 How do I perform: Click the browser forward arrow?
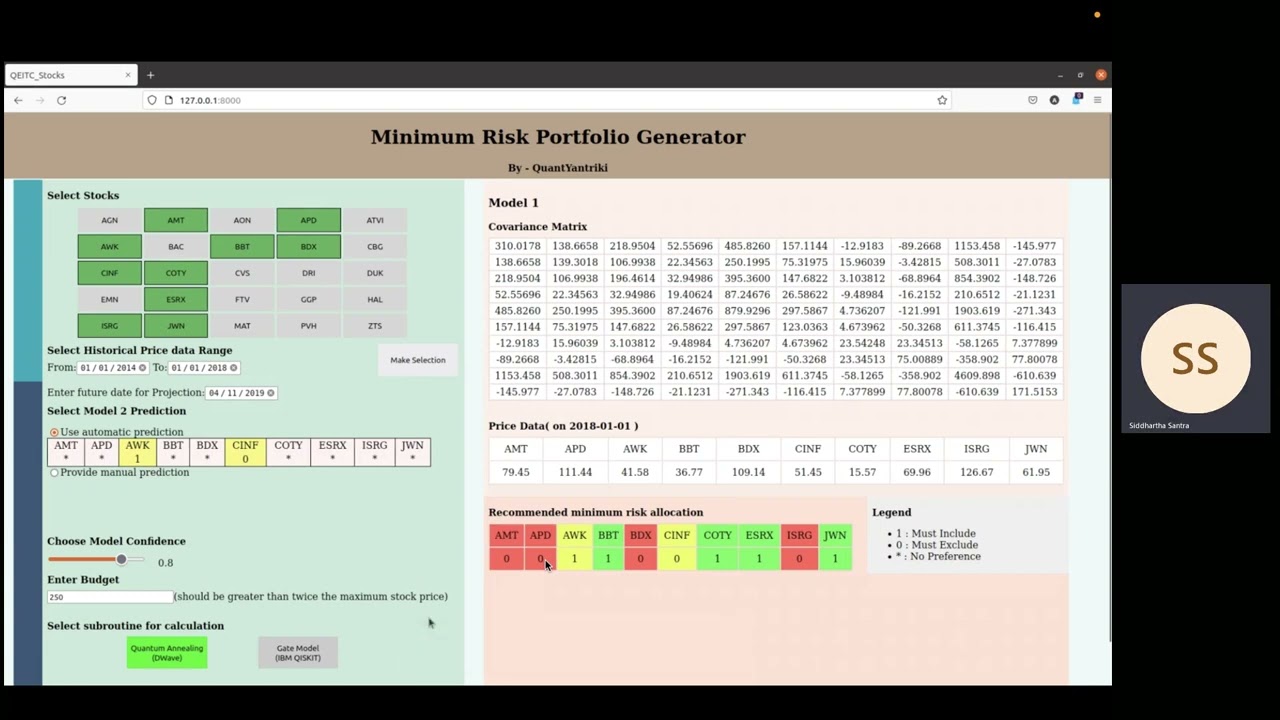pyautogui.click(x=40, y=100)
